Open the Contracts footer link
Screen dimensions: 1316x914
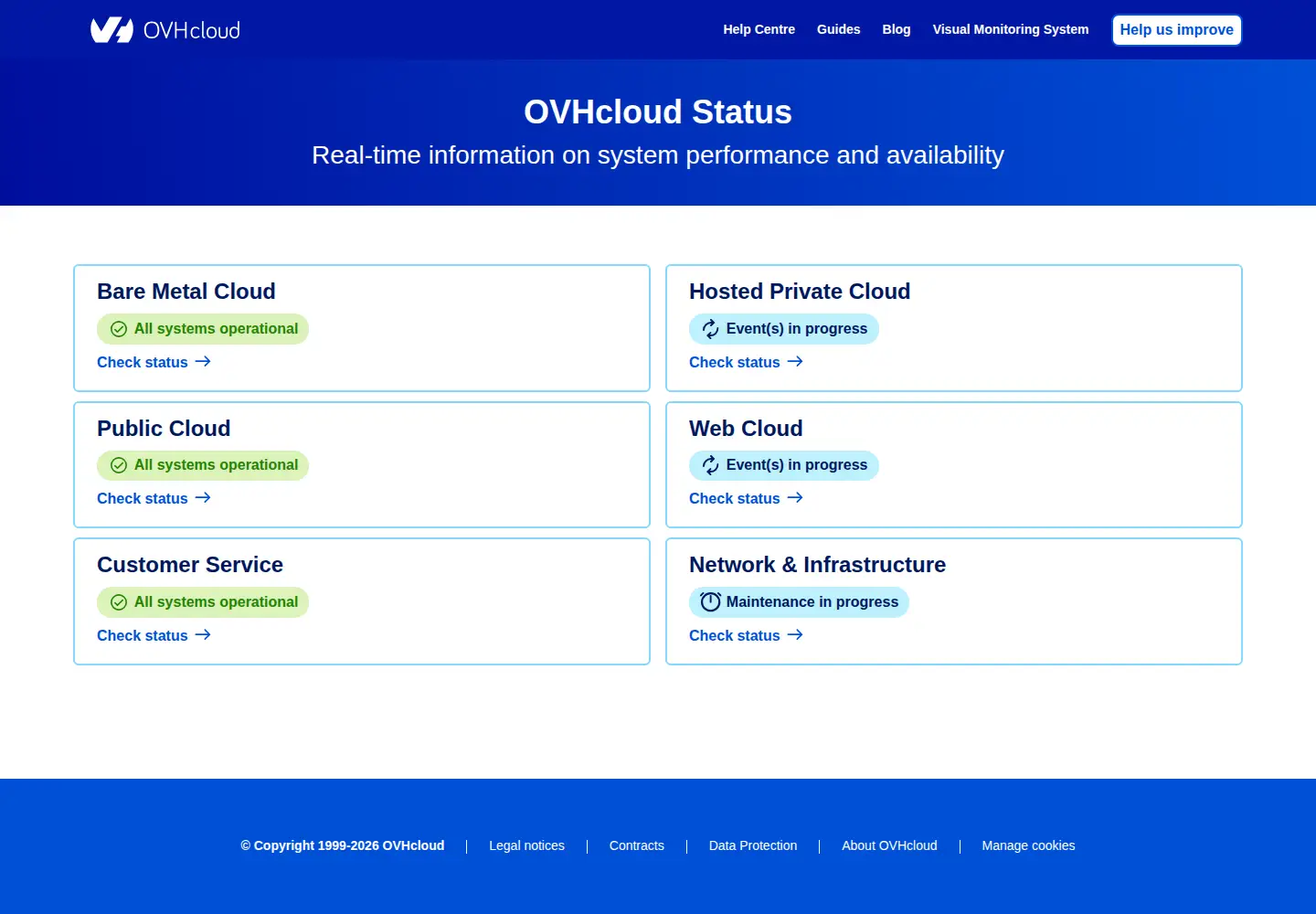pyautogui.click(x=637, y=845)
